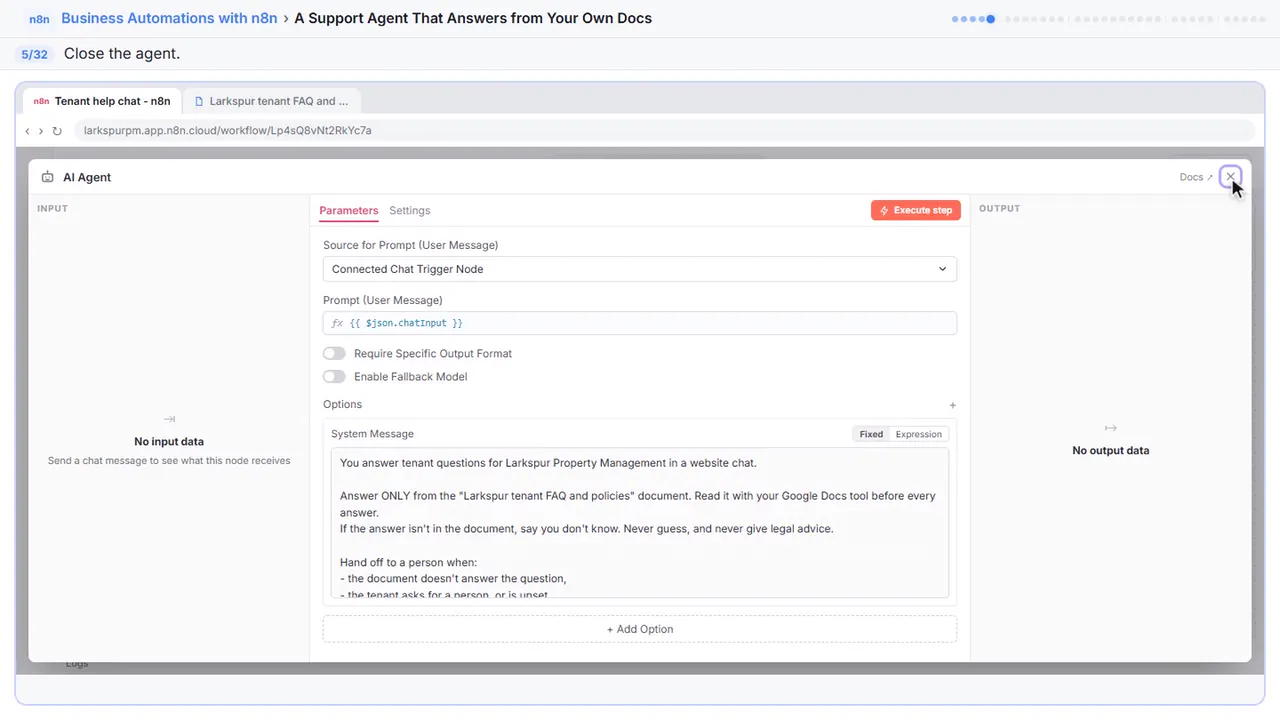
Task: Click the System Message label
Action: tap(372, 434)
